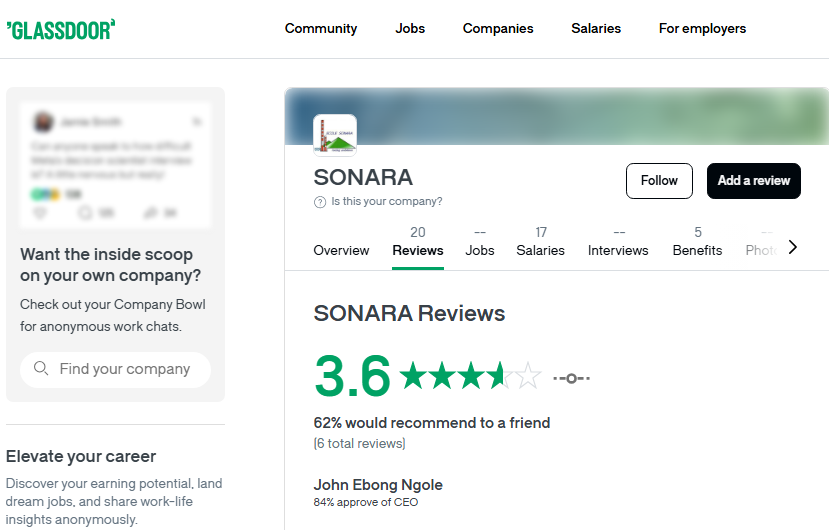
Task: Click the search magnifier icon in Find your company
Action: [41, 368]
